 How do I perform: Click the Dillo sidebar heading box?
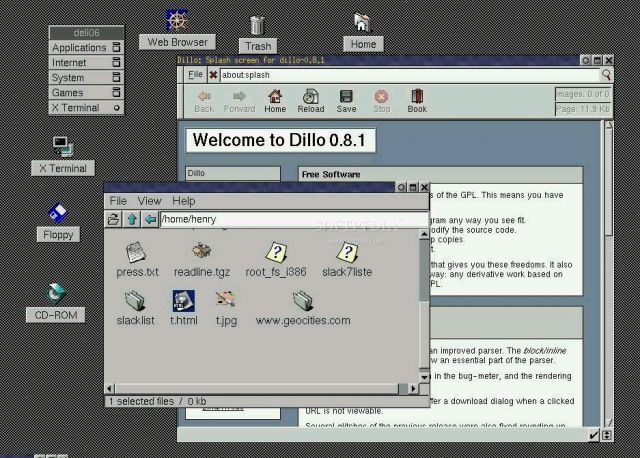233,173
